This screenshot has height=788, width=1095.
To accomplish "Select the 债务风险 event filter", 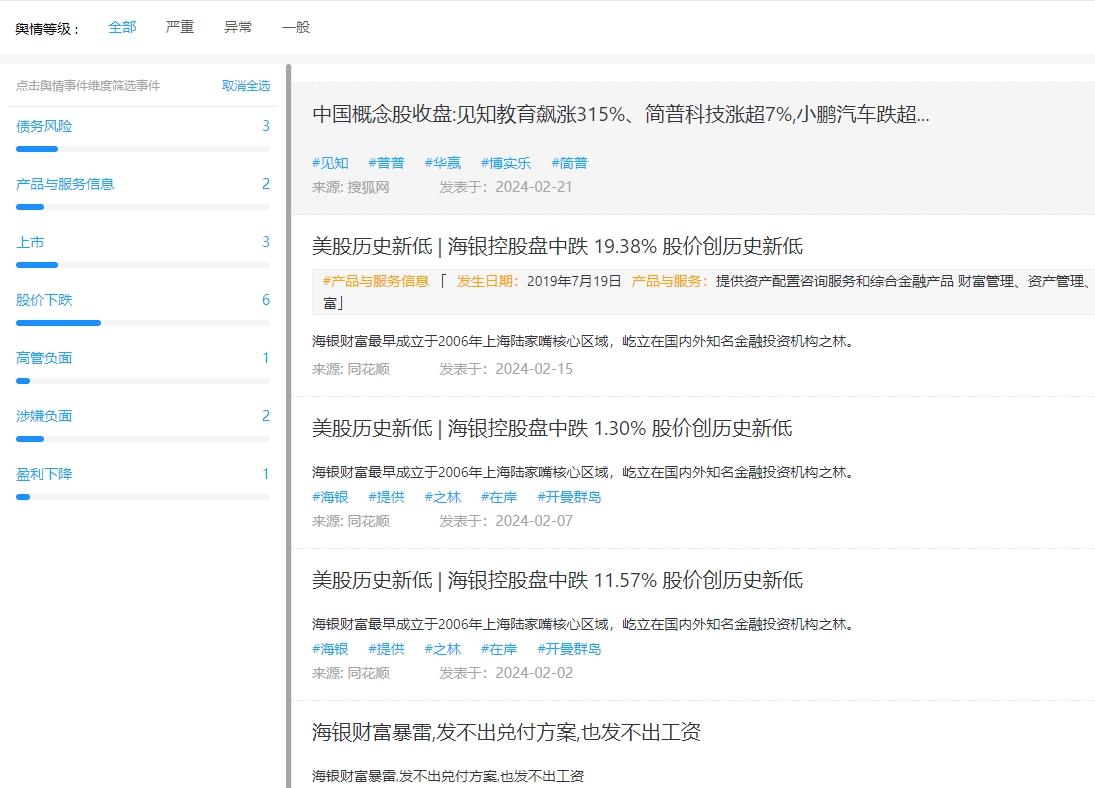I will (44, 126).
